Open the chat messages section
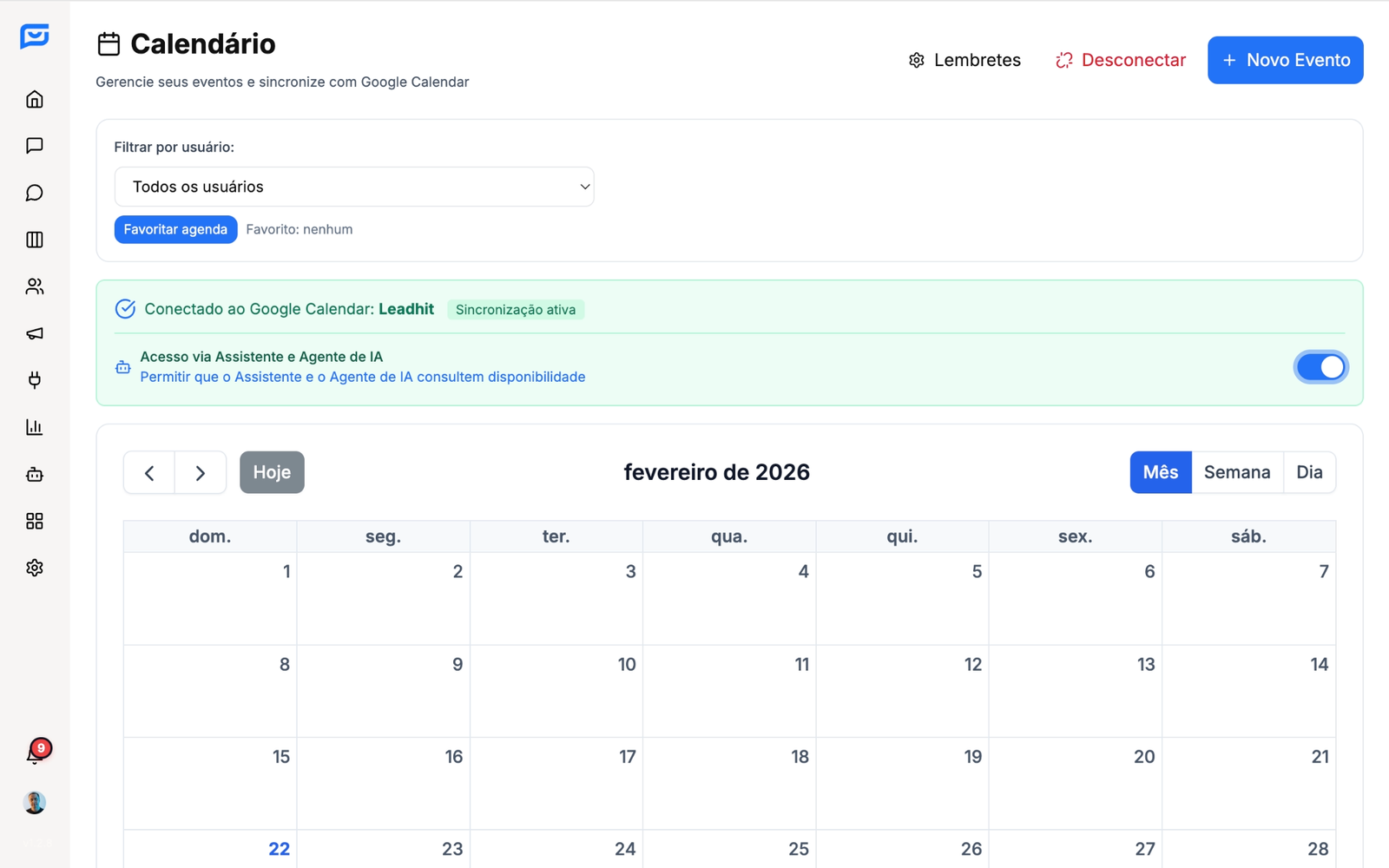 (34, 145)
